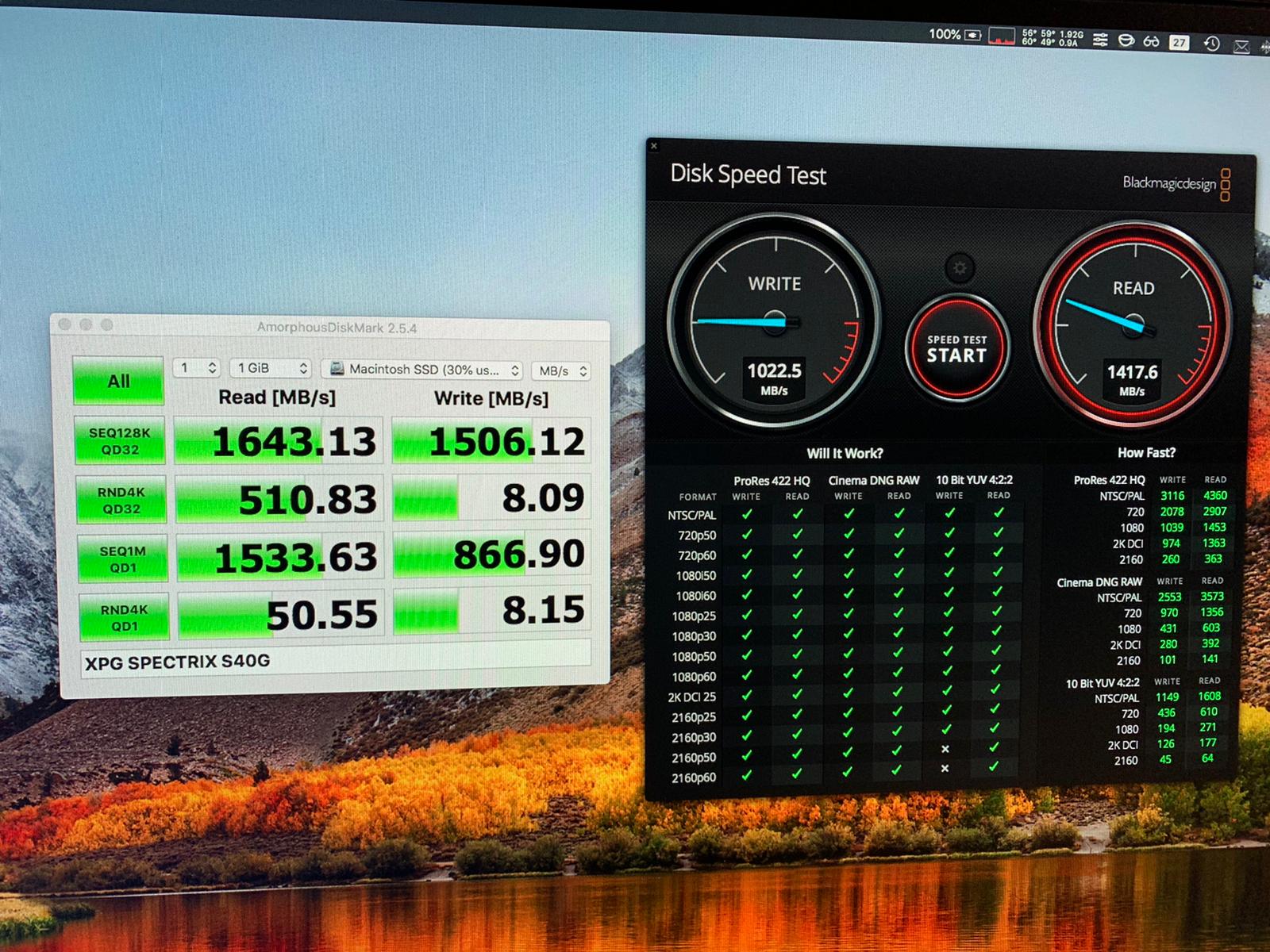
Task: Click the 2160p60 format row label
Action: 693,778
